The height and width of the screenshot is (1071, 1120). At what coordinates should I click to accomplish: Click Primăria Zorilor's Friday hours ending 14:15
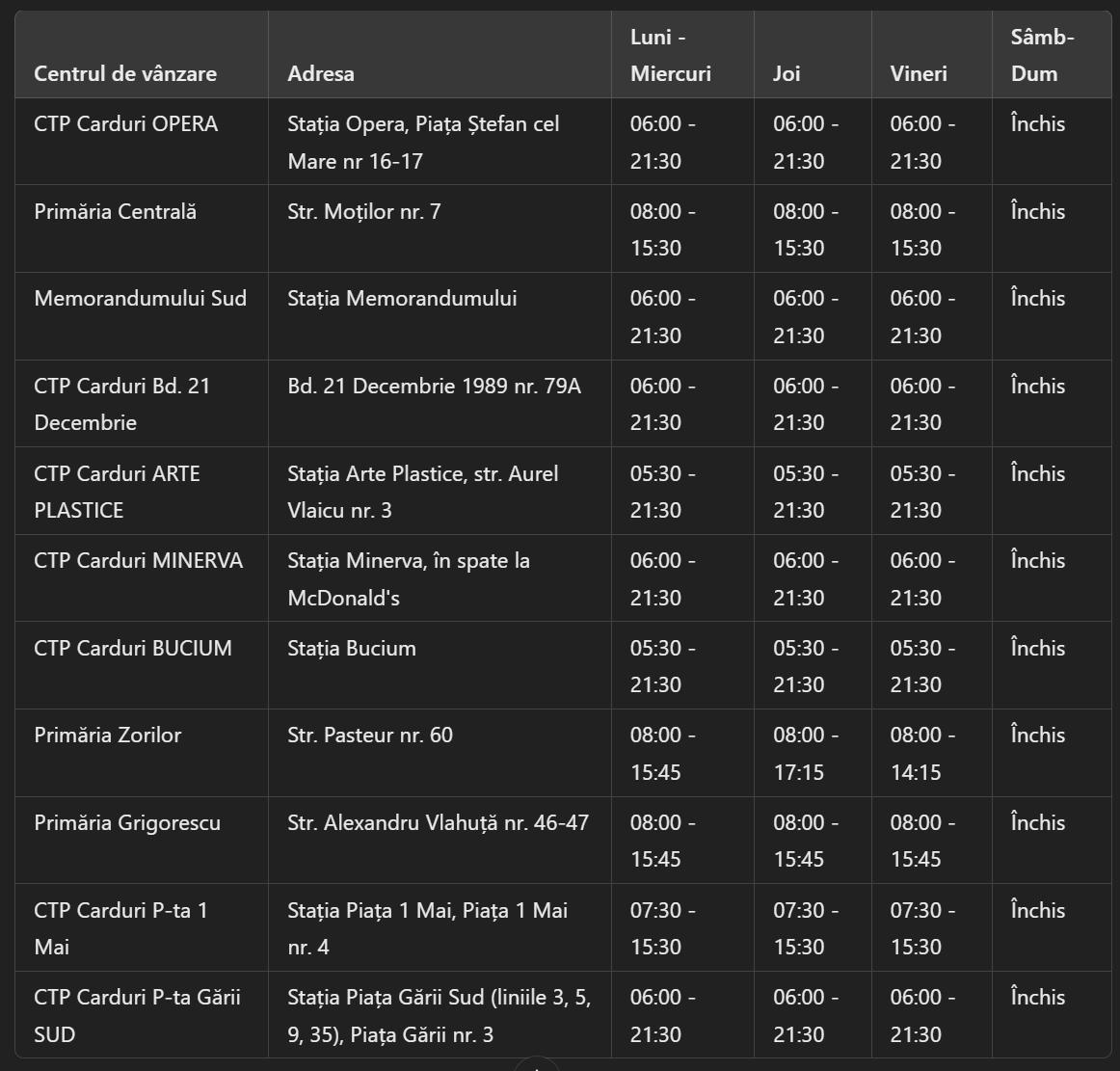[922, 754]
